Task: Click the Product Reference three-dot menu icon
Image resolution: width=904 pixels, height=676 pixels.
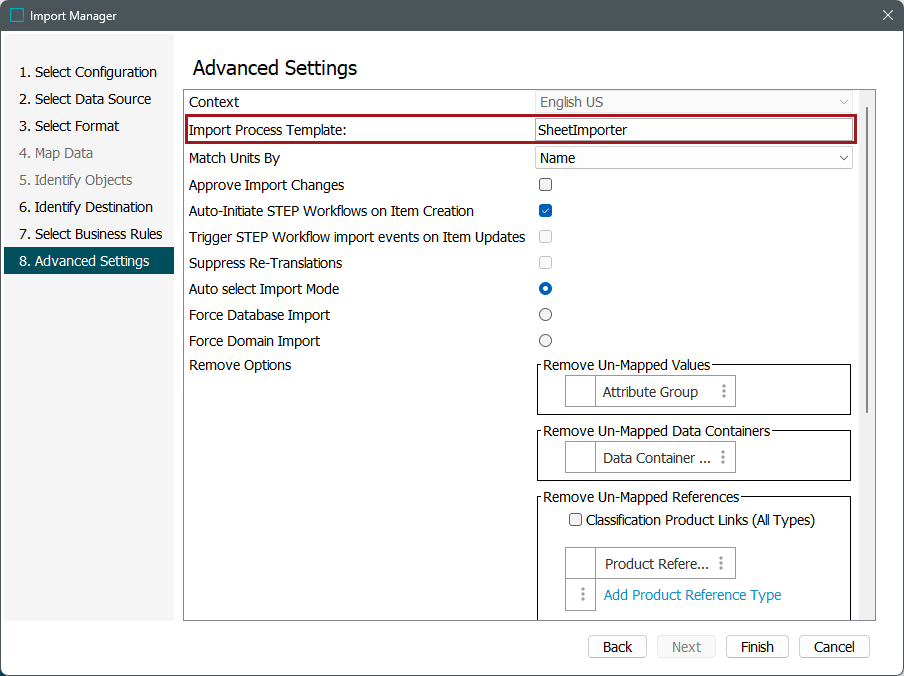Action: click(x=721, y=564)
